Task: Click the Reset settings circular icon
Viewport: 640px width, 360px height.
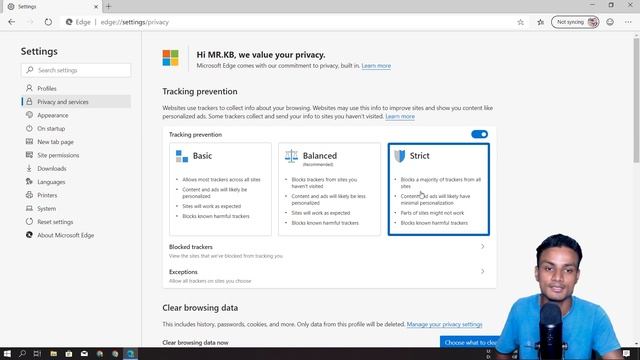Action: [x=29, y=222]
